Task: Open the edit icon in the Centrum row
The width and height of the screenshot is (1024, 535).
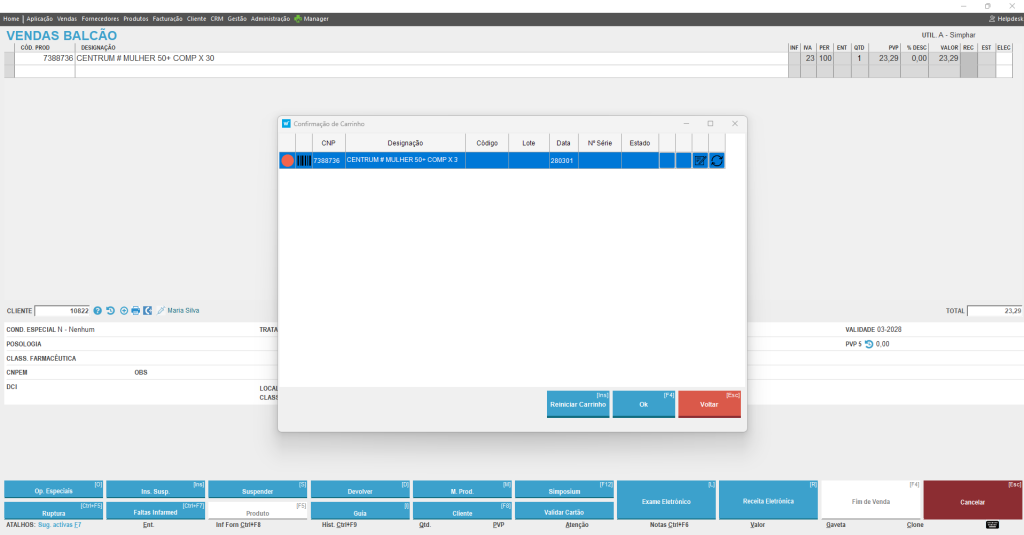Action: pyautogui.click(x=700, y=160)
